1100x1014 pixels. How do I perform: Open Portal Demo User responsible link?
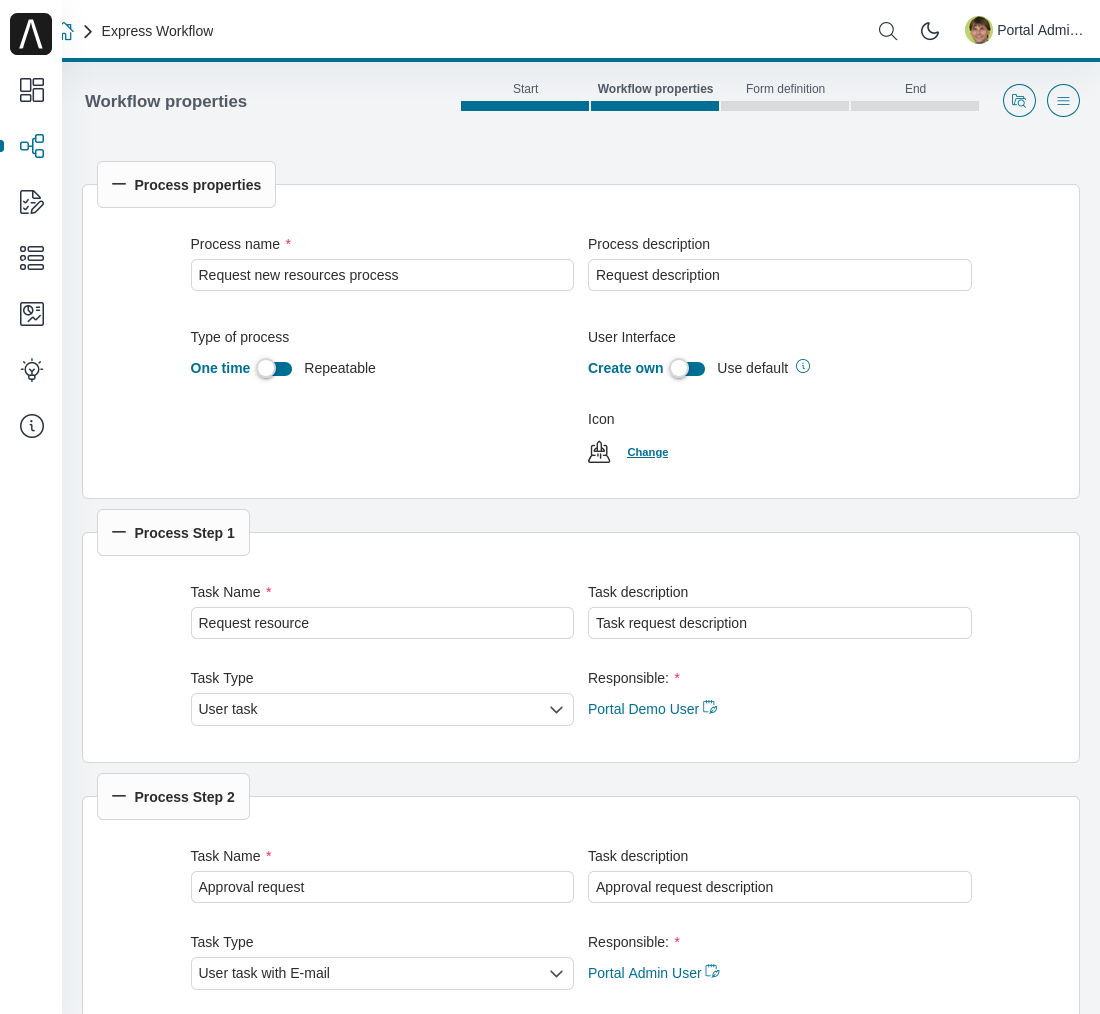coord(643,709)
